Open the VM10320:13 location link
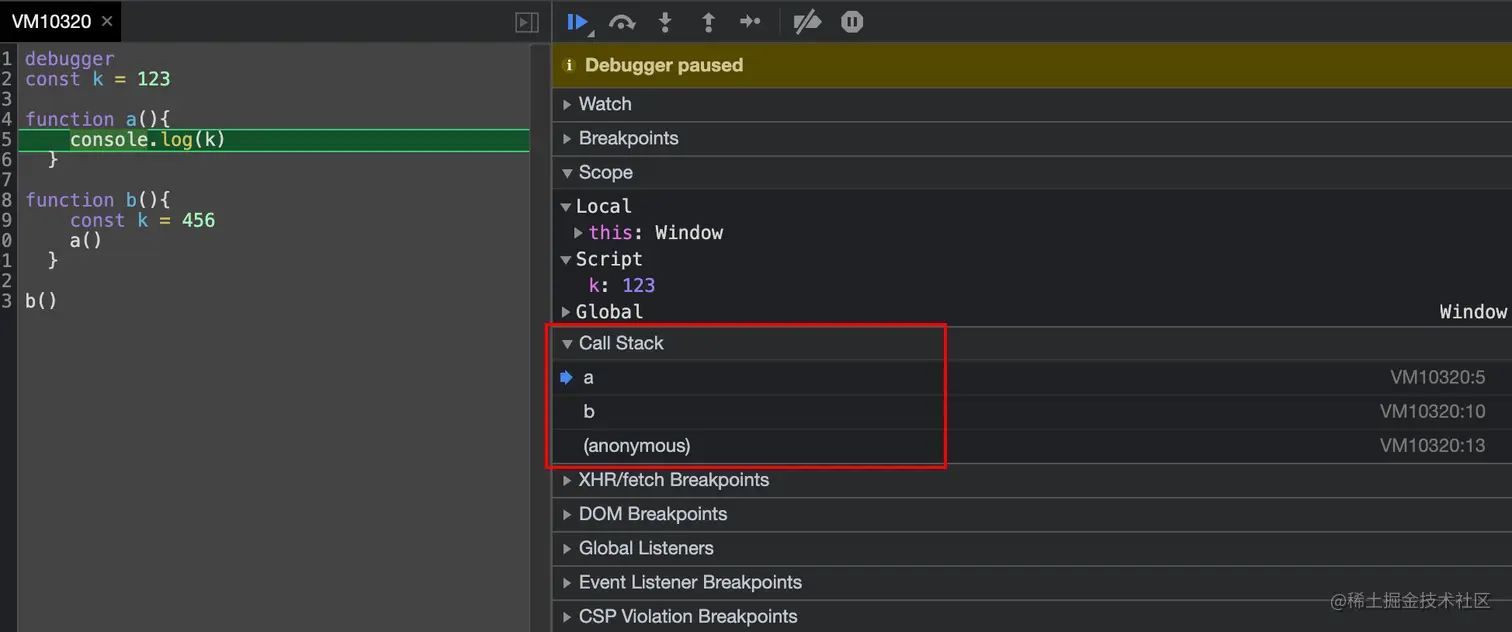Image resolution: width=1512 pixels, height=632 pixels. click(1432, 446)
